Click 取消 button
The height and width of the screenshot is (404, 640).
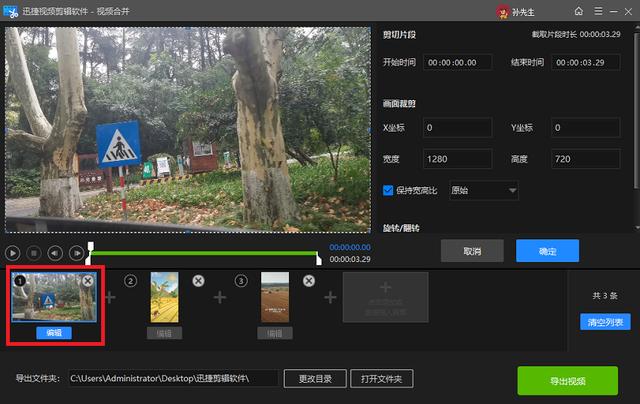472,251
